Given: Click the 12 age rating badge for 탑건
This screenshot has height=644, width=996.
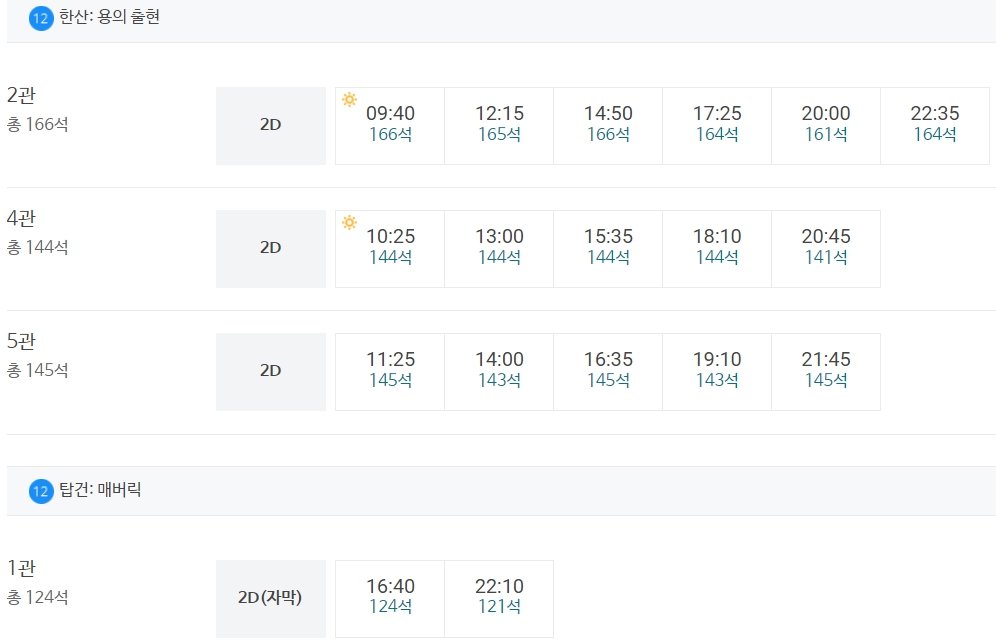Looking at the screenshot, I should coord(41,491).
